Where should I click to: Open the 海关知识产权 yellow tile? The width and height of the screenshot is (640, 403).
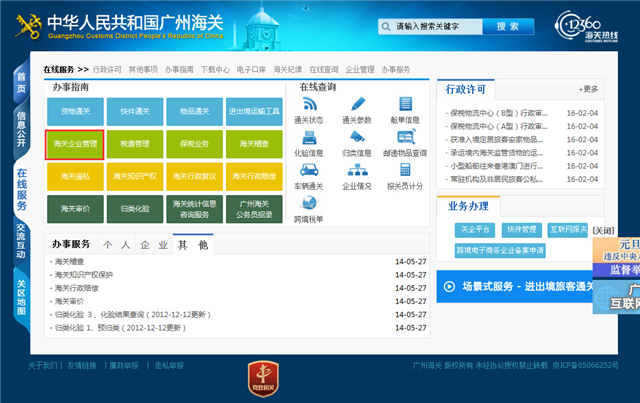click(135, 176)
